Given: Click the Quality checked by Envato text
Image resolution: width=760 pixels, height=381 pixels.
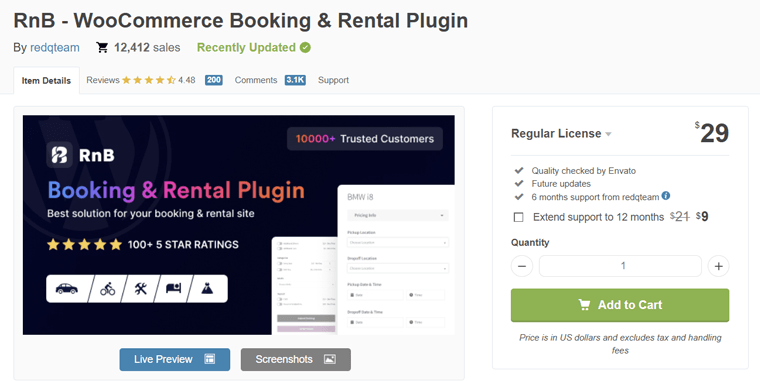Looking at the screenshot, I should (x=584, y=171).
